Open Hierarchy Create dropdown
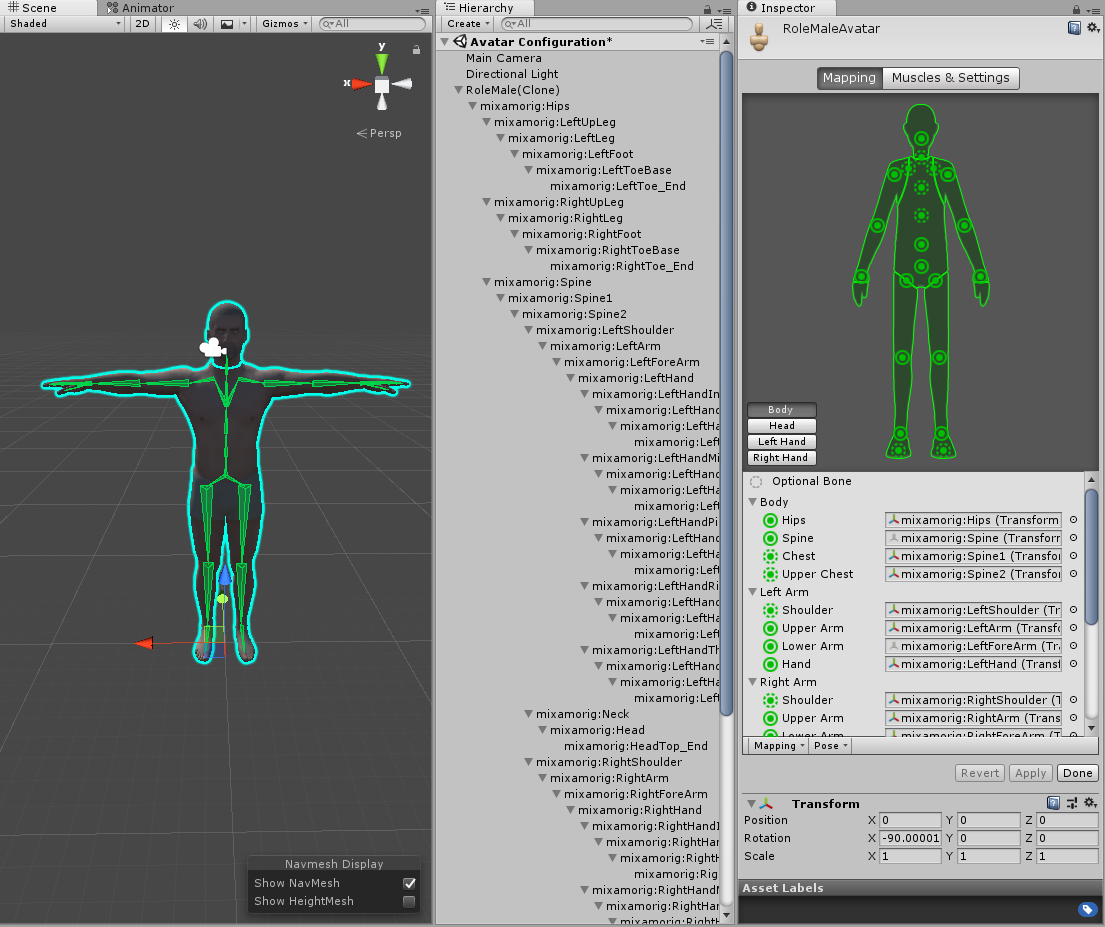Image resolution: width=1105 pixels, height=927 pixels. pyautogui.click(x=468, y=24)
